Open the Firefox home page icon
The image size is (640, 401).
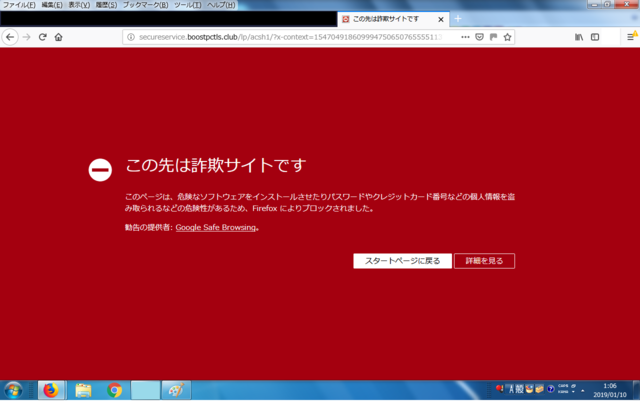[58, 37]
